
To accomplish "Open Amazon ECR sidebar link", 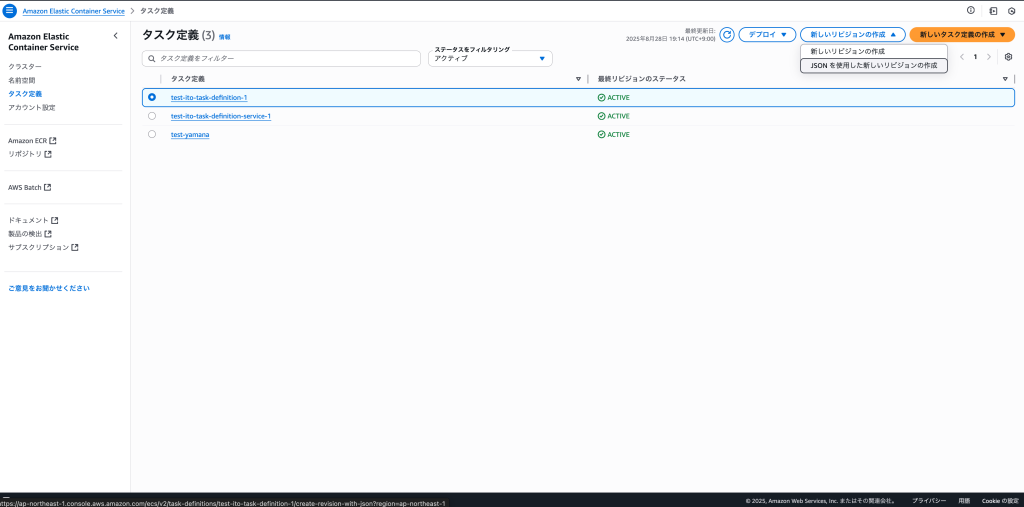I will pos(27,140).
